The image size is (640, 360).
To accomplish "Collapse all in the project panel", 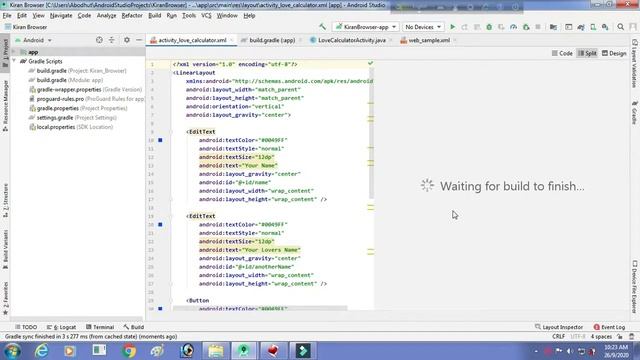I will [111, 40].
